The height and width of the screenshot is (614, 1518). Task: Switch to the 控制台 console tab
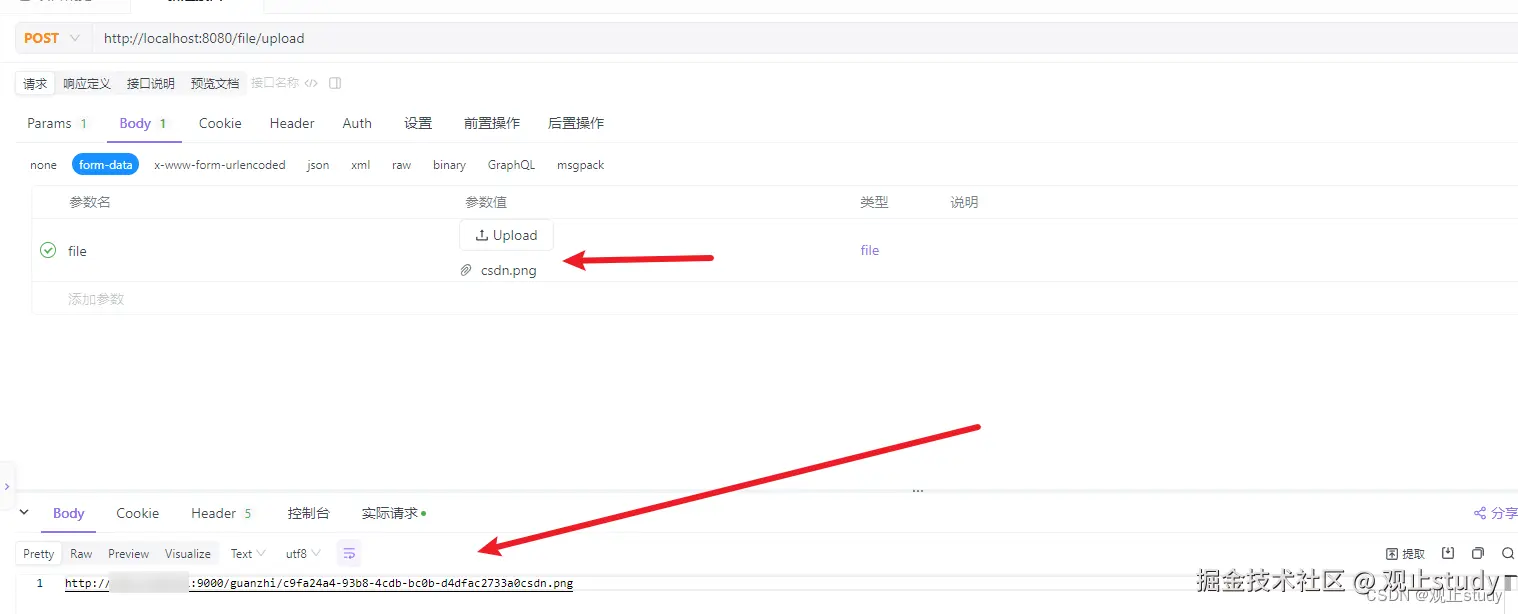point(309,512)
